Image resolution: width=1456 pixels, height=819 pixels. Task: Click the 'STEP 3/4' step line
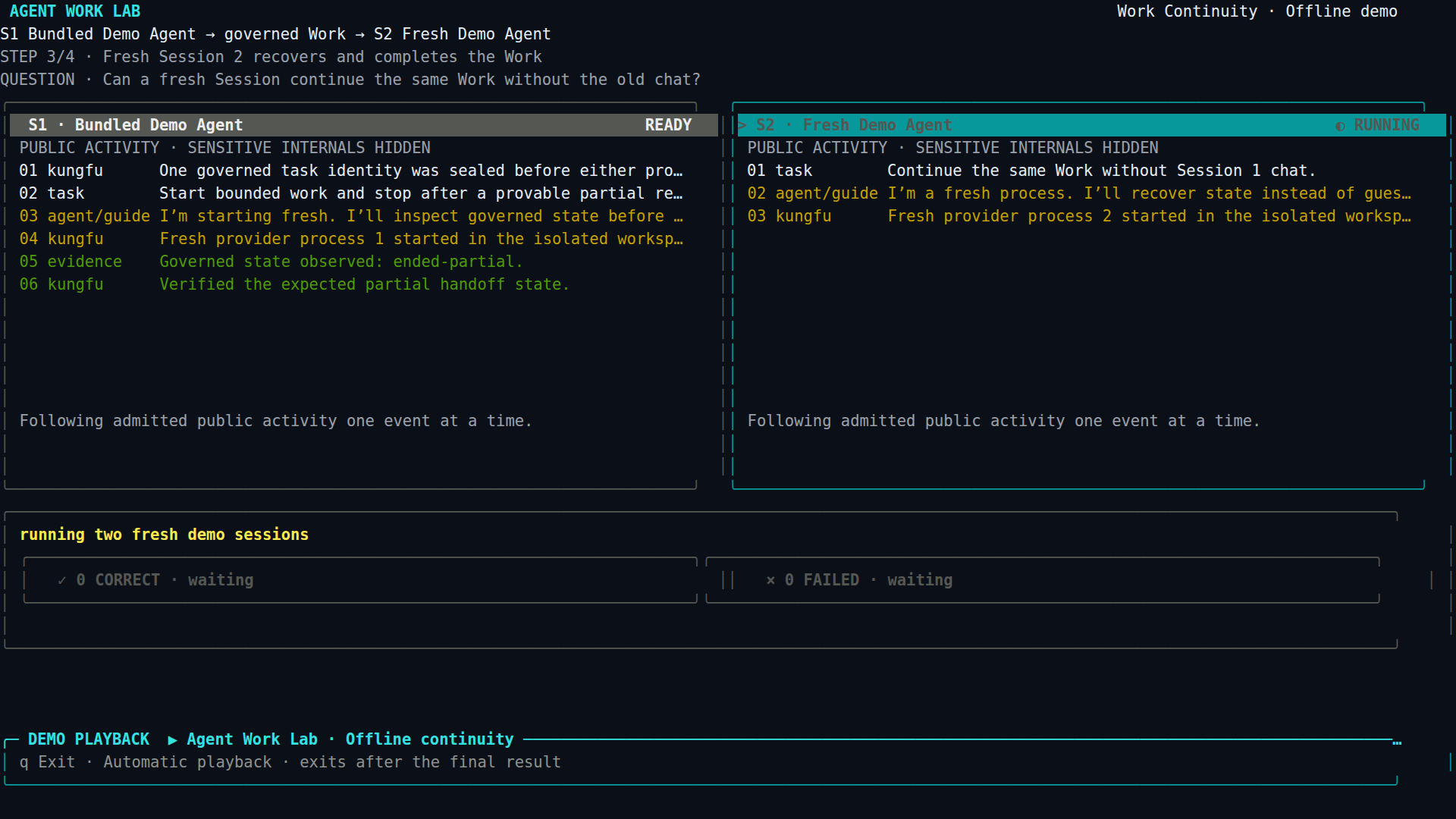coord(271,57)
